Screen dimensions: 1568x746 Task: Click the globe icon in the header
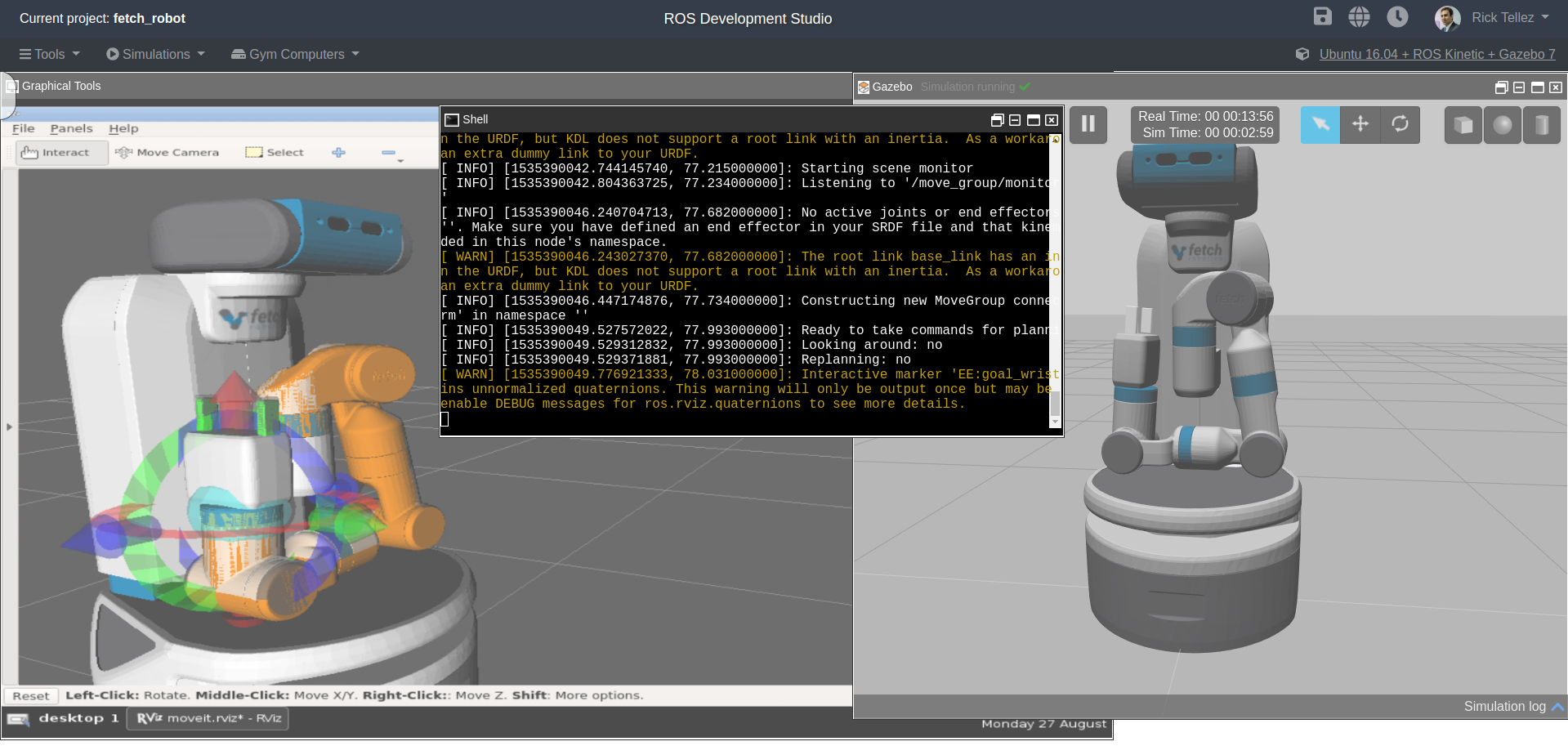coord(1359,16)
